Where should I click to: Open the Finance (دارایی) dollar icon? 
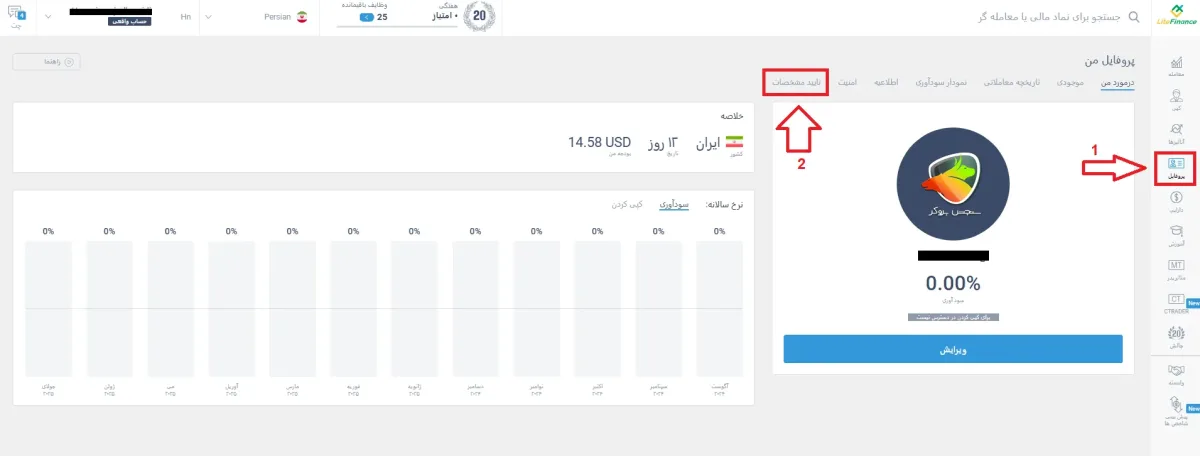click(1175, 203)
